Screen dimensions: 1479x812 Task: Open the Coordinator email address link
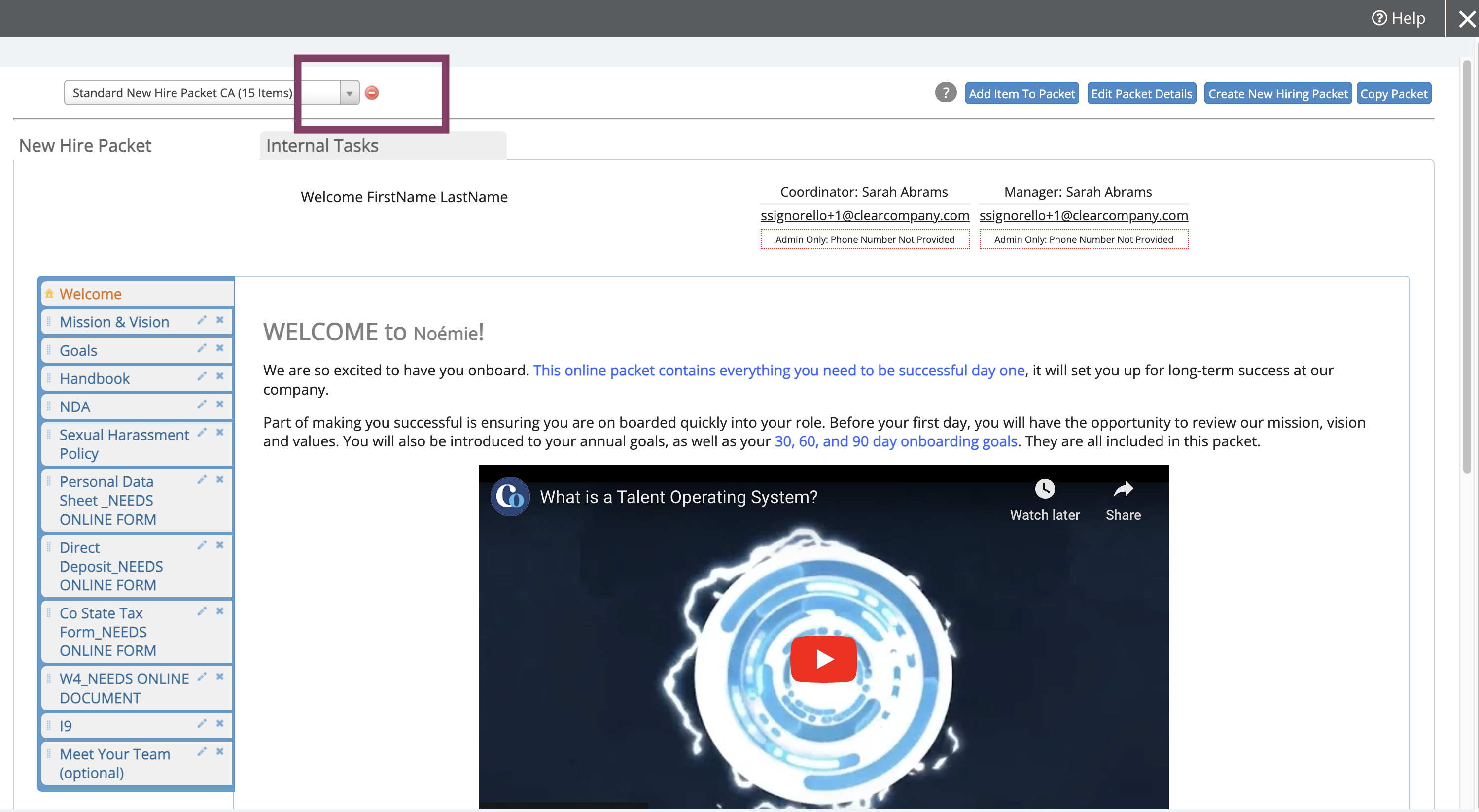click(x=864, y=216)
